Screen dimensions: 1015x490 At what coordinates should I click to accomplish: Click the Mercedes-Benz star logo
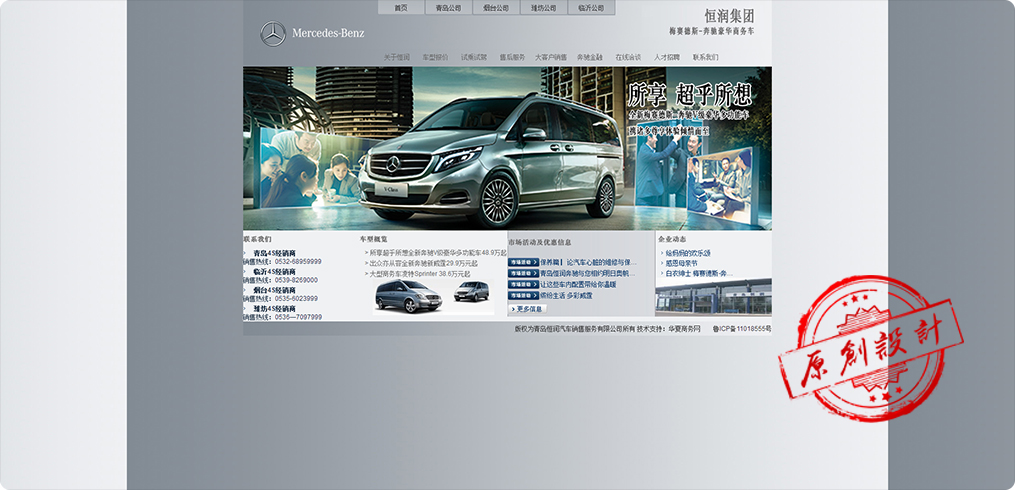pos(273,34)
